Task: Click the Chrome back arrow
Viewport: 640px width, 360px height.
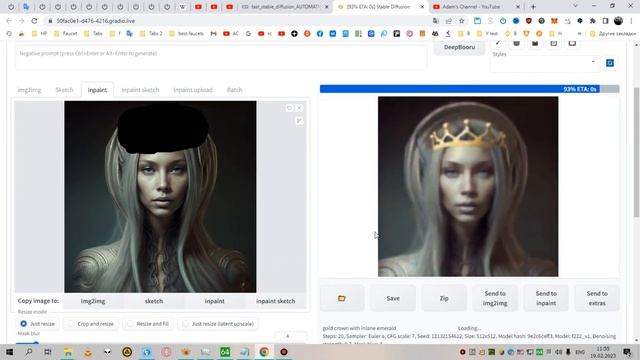Action: [x=9, y=21]
